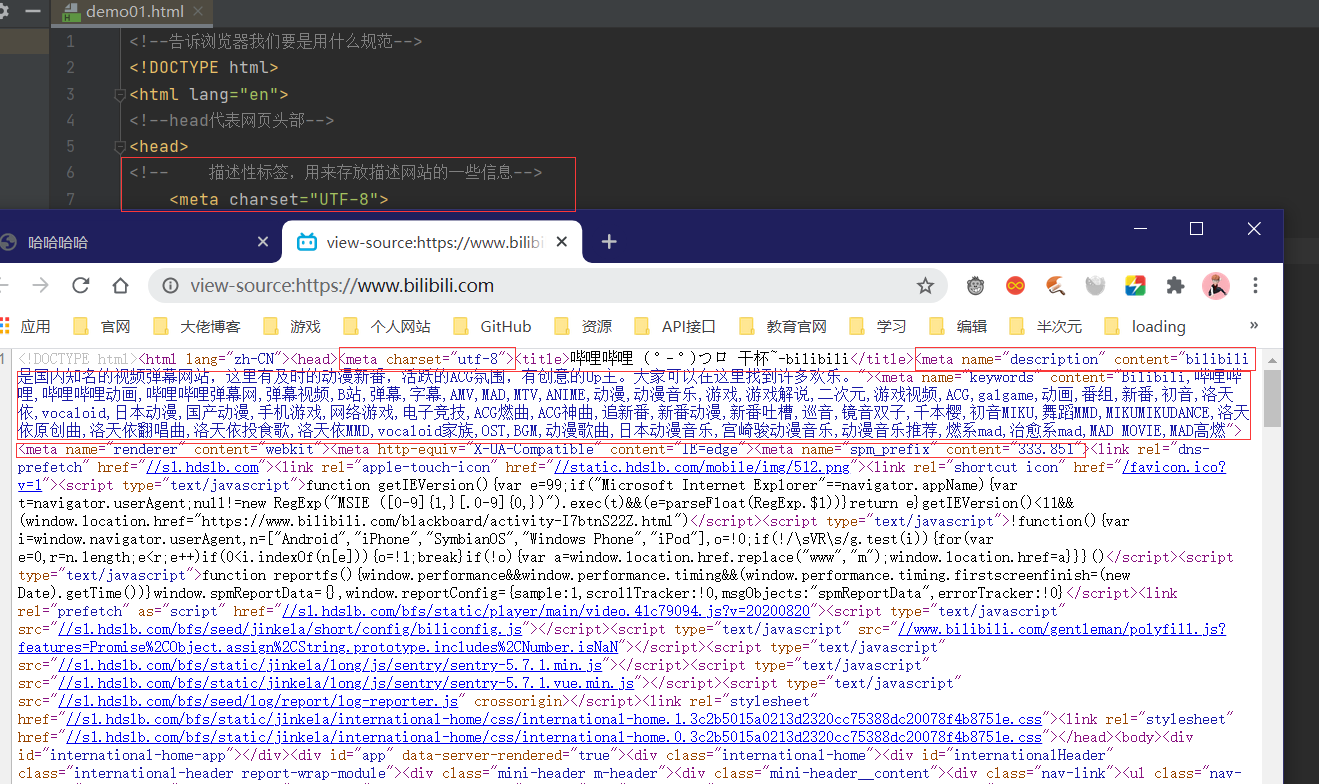1319x784 pixels.
Task: Open the 个人网站 bookmark folder
Action: coord(386,326)
